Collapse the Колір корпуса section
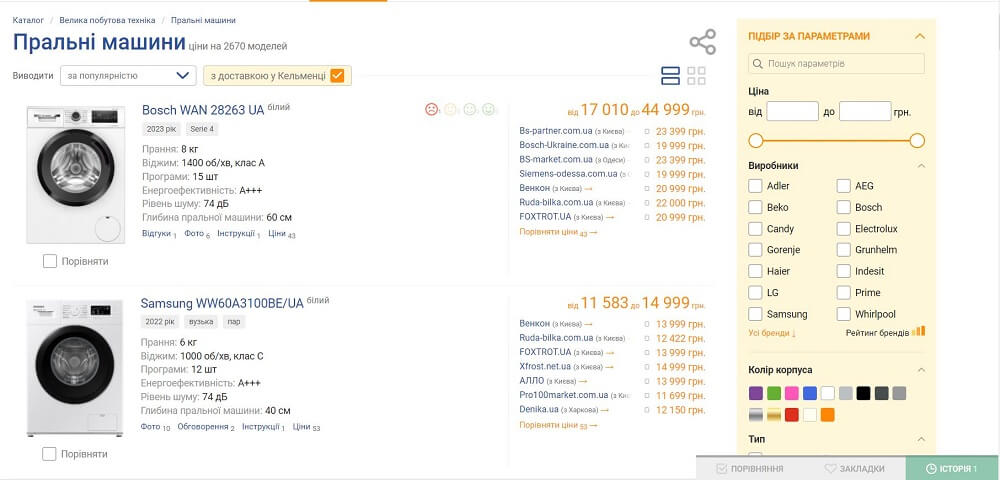 pos(921,370)
